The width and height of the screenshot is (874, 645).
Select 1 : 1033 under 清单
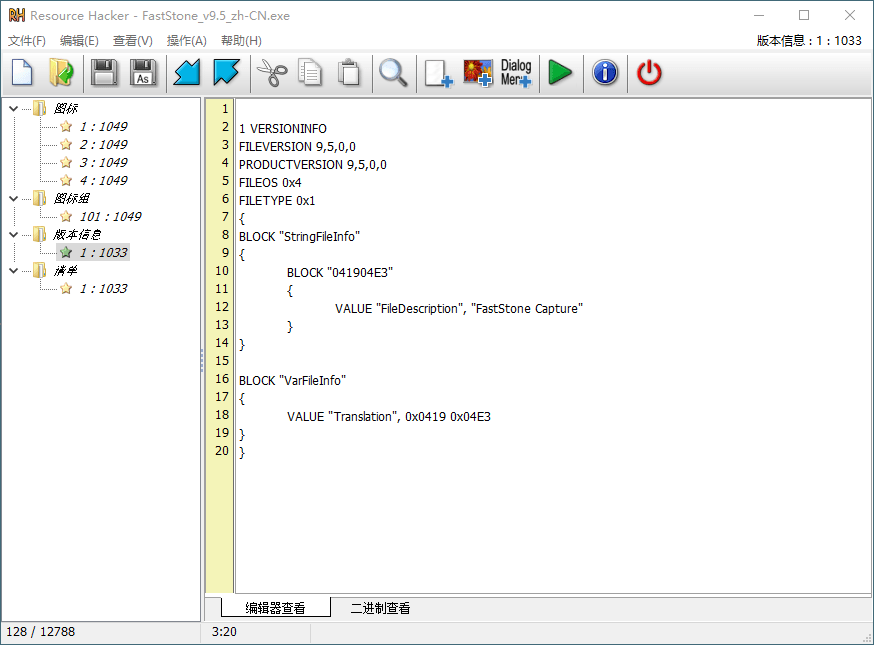[x=104, y=288]
